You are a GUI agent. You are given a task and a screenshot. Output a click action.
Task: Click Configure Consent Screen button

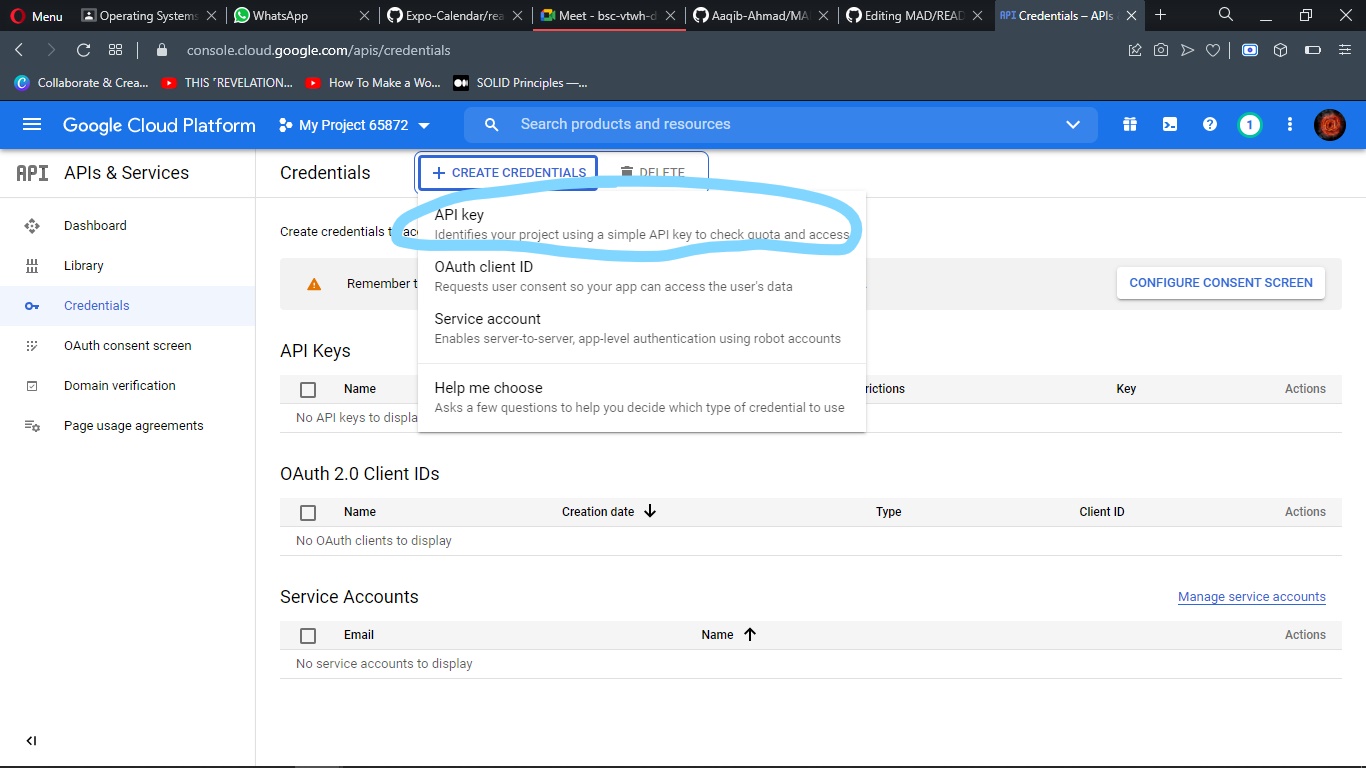click(x=1221, y=283)
